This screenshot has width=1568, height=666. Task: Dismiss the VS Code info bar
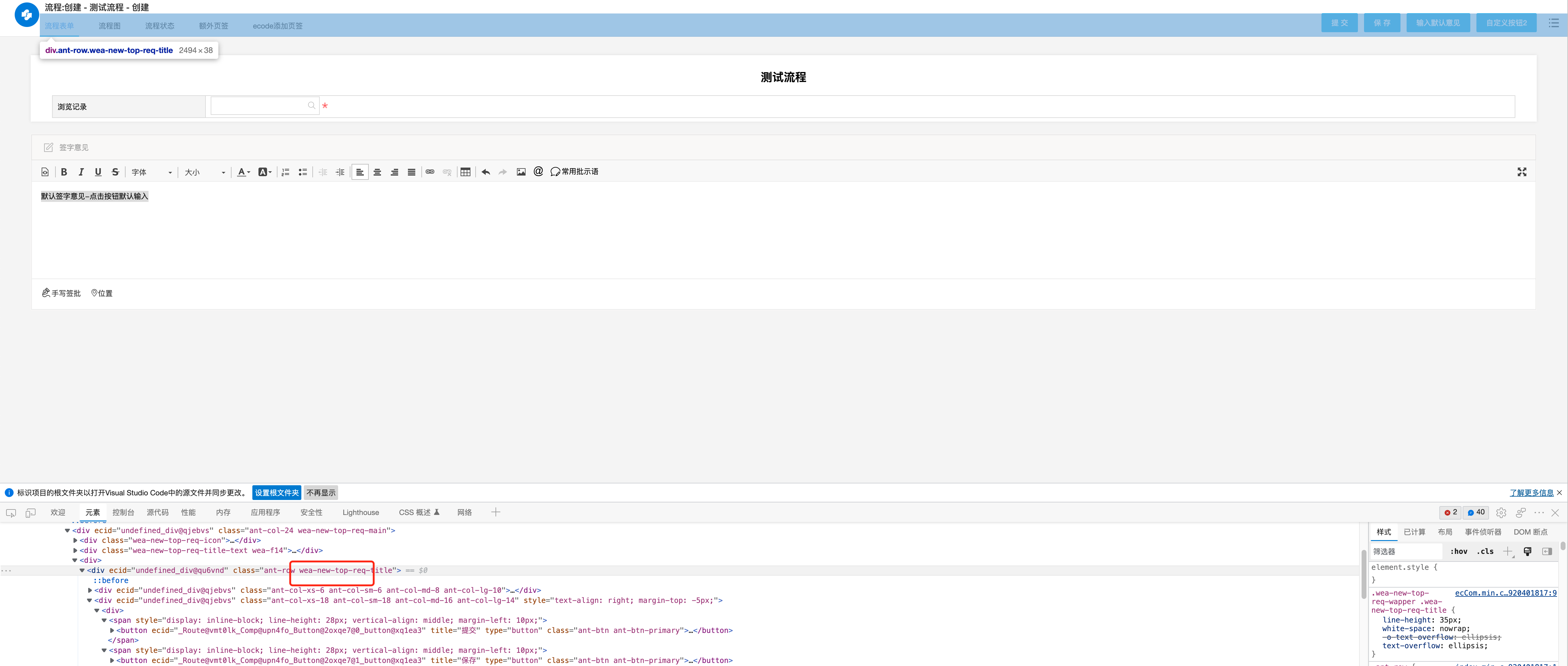pos(1559,493)
